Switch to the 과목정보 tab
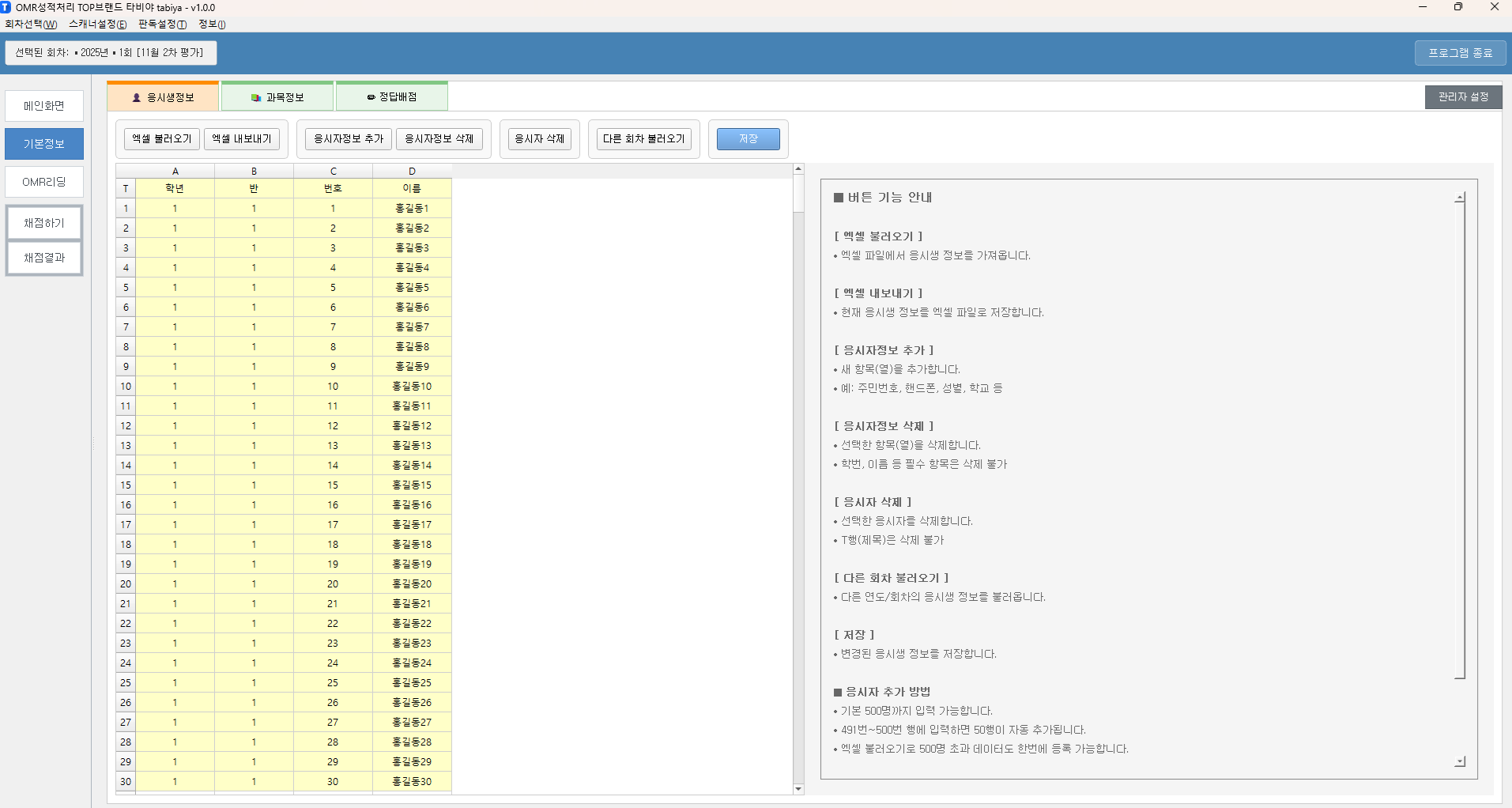 (x=277, y=97)
